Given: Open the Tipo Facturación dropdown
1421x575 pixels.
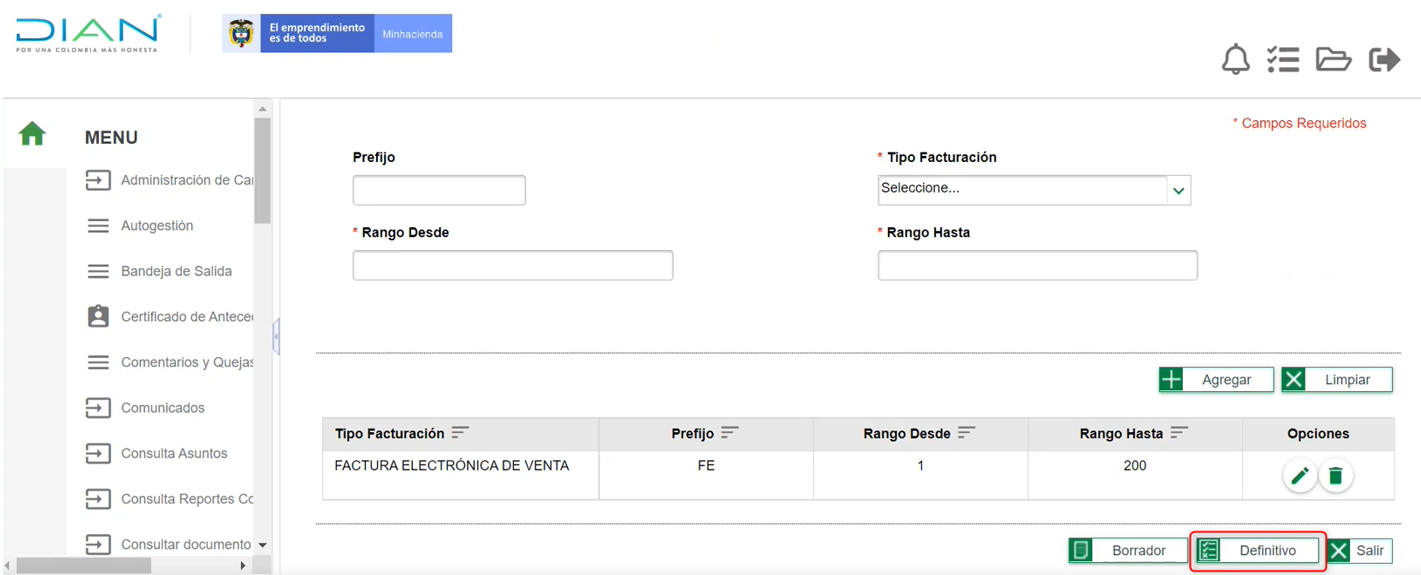Looking at the screenshot, I should tap(1033, 190).
